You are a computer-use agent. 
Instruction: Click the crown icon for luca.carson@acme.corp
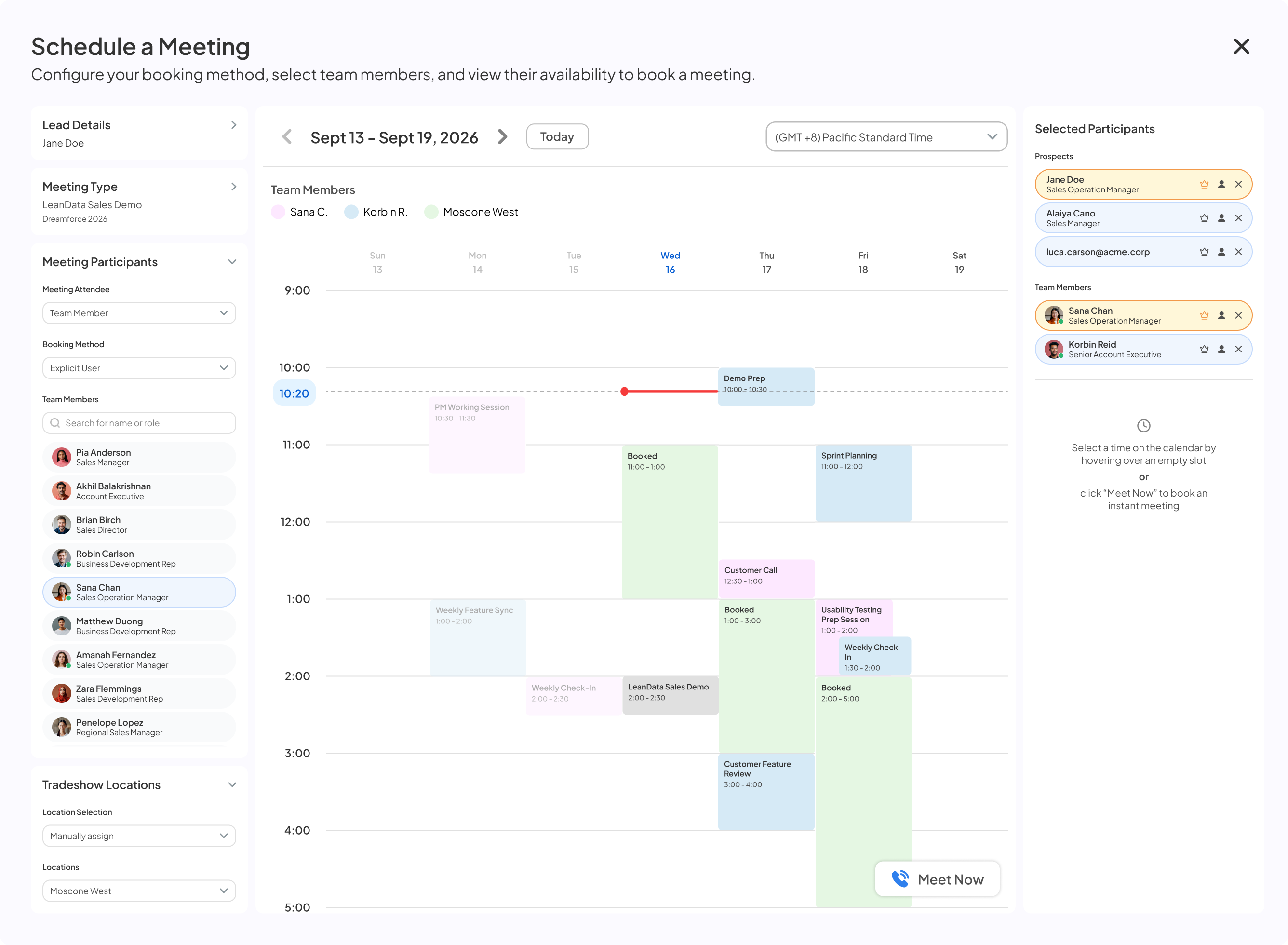(x=1204, y=252)
